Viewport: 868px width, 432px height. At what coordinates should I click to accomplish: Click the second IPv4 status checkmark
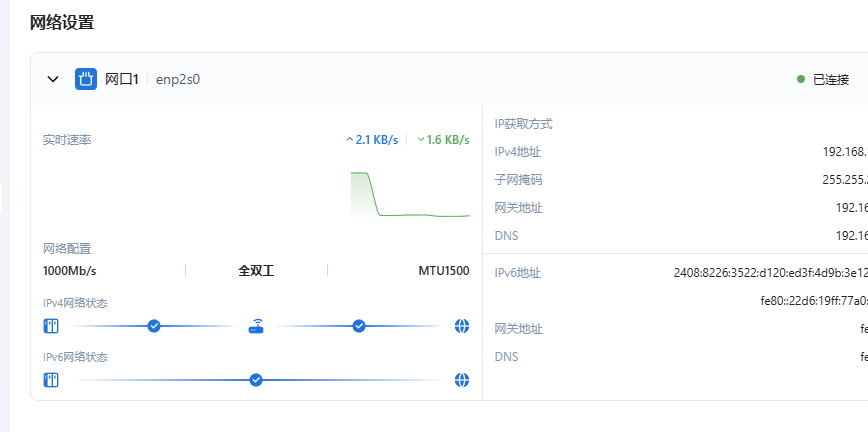(x=359, y=326)
